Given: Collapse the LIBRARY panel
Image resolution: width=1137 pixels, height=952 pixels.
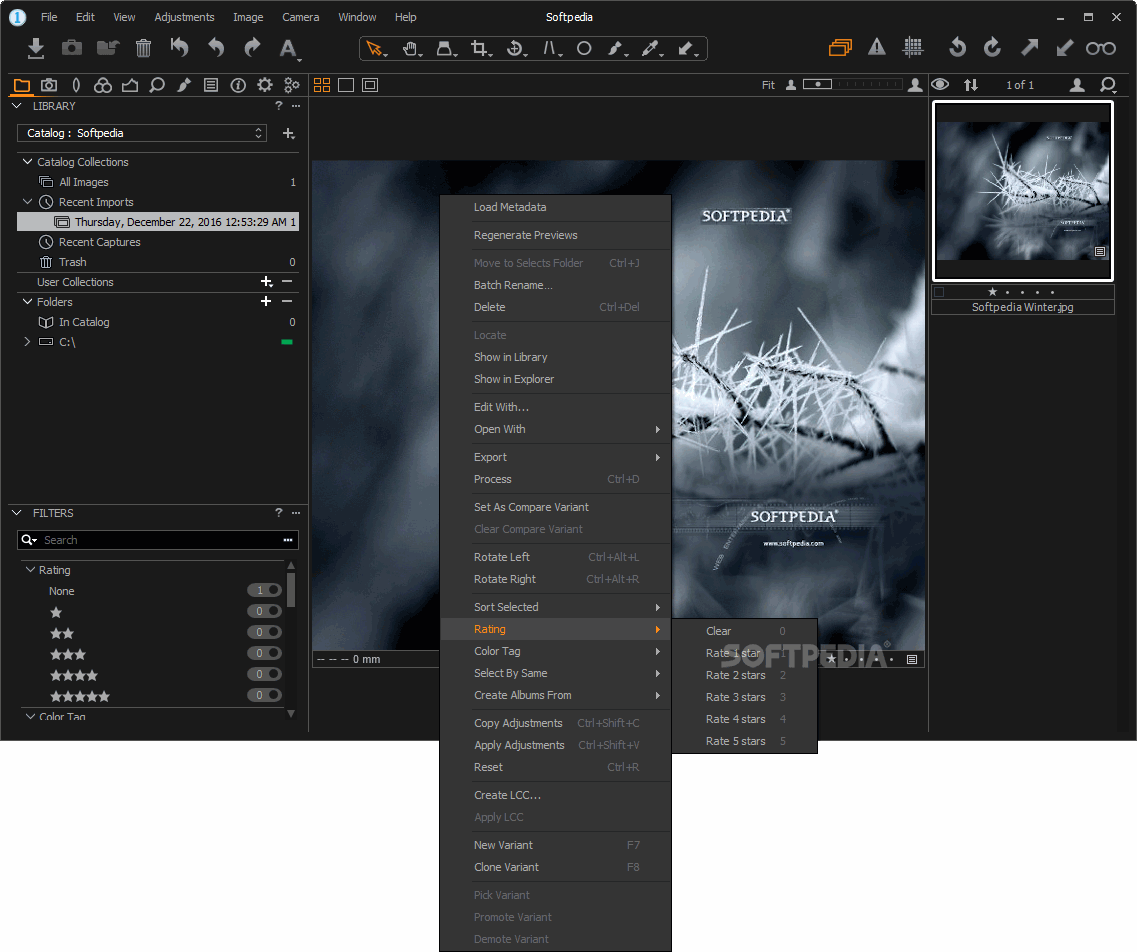Looking at the screenshot, I should point(17,106).
